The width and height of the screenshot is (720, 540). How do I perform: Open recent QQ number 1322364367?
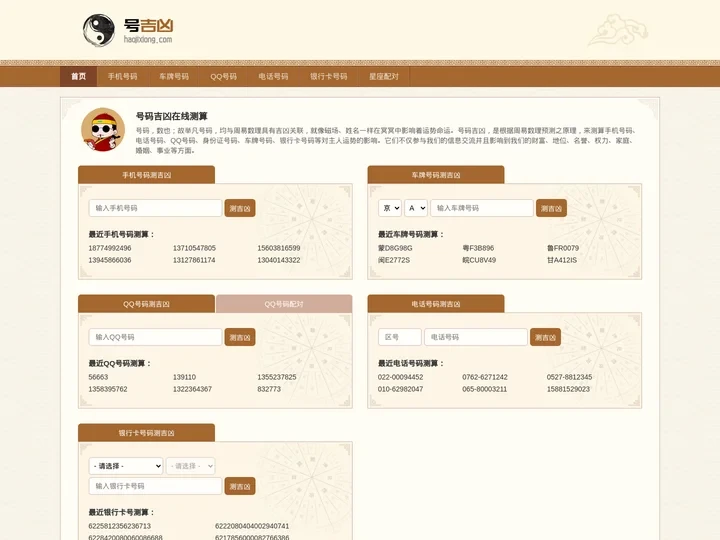coord(192,389)
